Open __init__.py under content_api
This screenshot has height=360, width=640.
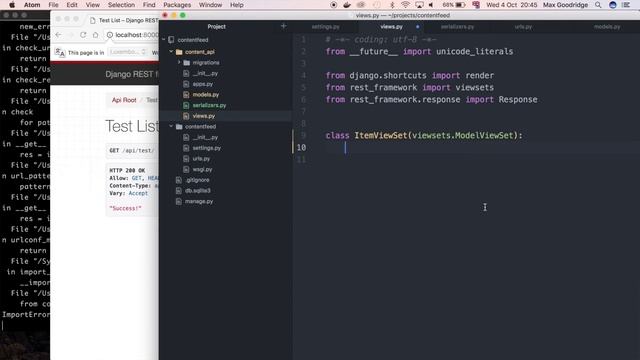[205, 73]
